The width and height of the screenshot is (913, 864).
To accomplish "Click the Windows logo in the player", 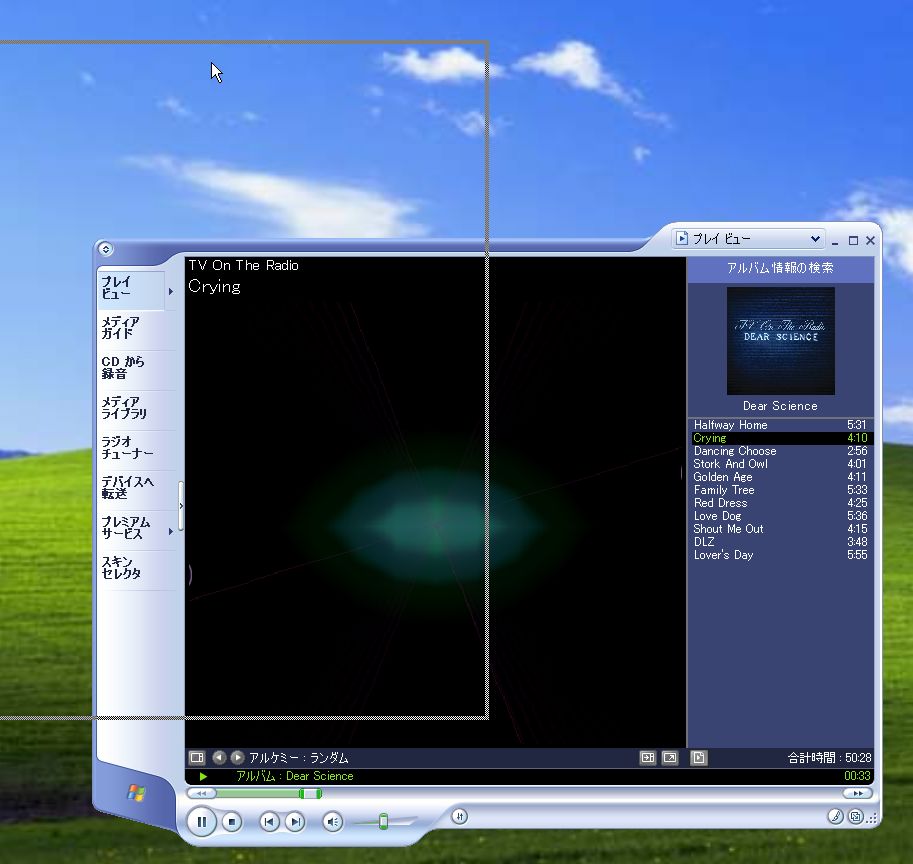I will [136, 792].
